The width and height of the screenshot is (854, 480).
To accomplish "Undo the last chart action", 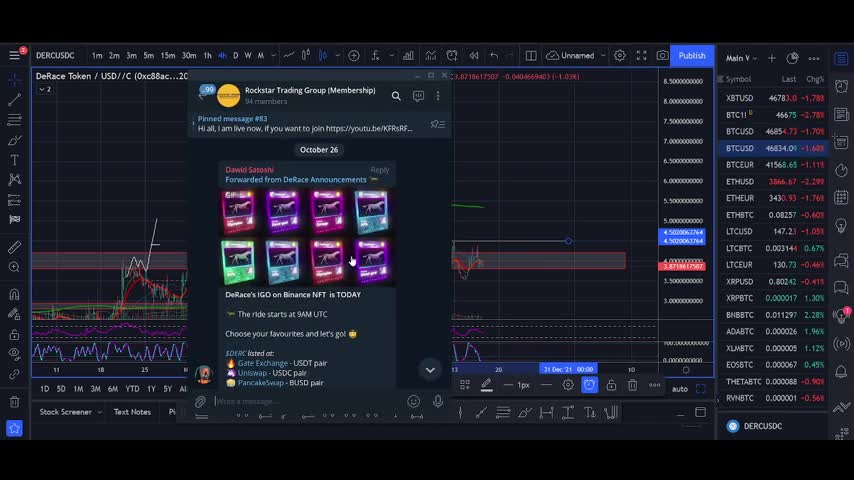I will pos(494,56).
